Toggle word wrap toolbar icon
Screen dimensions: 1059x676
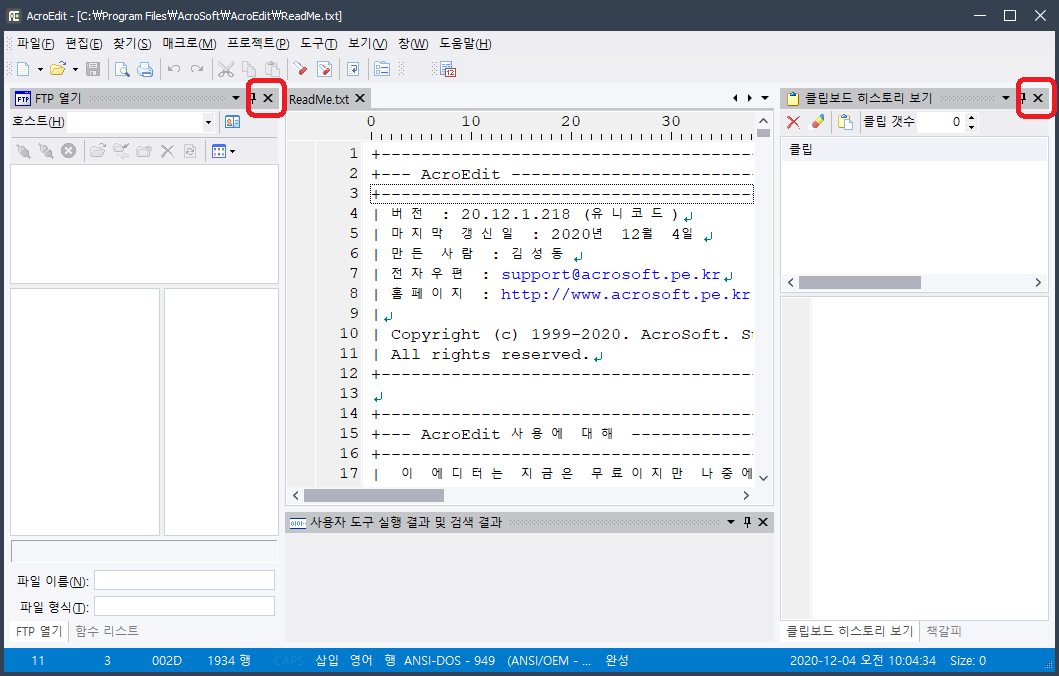353,69
